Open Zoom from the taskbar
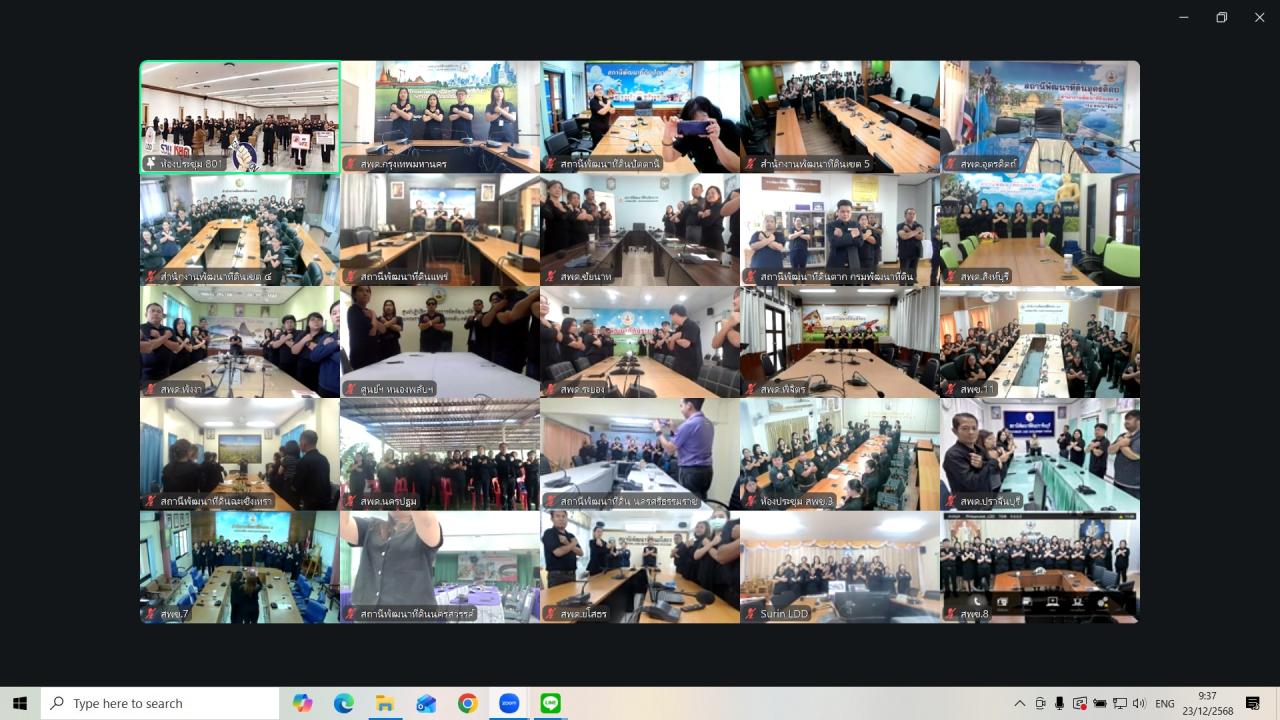This screenshot has width=1280, height=720. 508,703
